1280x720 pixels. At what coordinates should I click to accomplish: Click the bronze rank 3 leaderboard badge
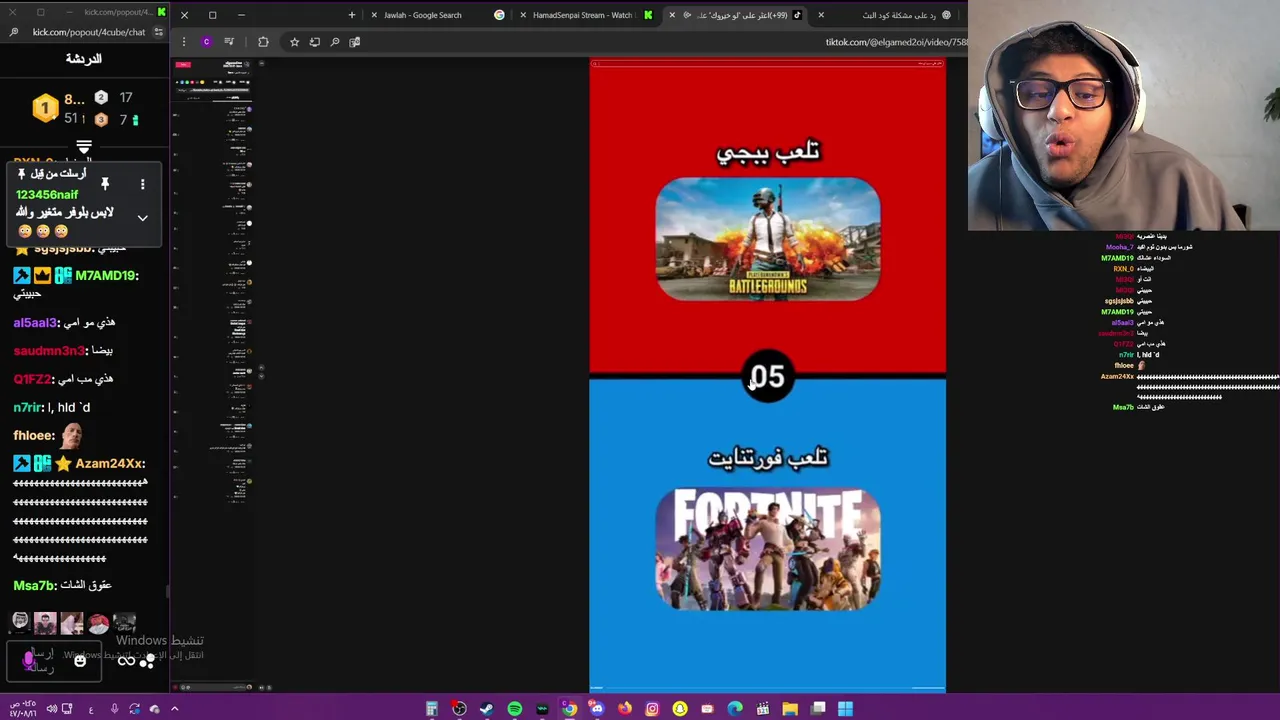[x=101, y=120]
